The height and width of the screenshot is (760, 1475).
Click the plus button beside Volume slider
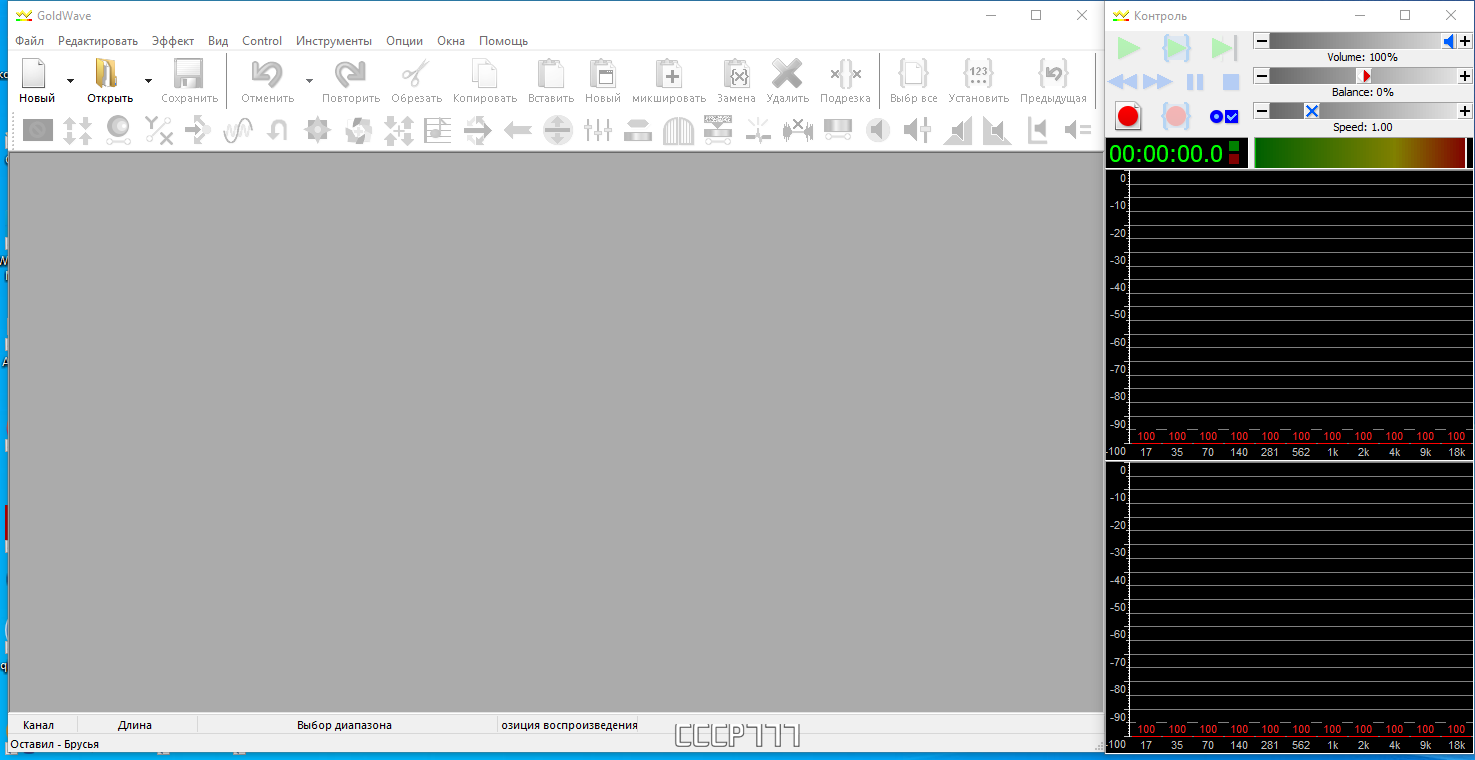click(1465, 41)
